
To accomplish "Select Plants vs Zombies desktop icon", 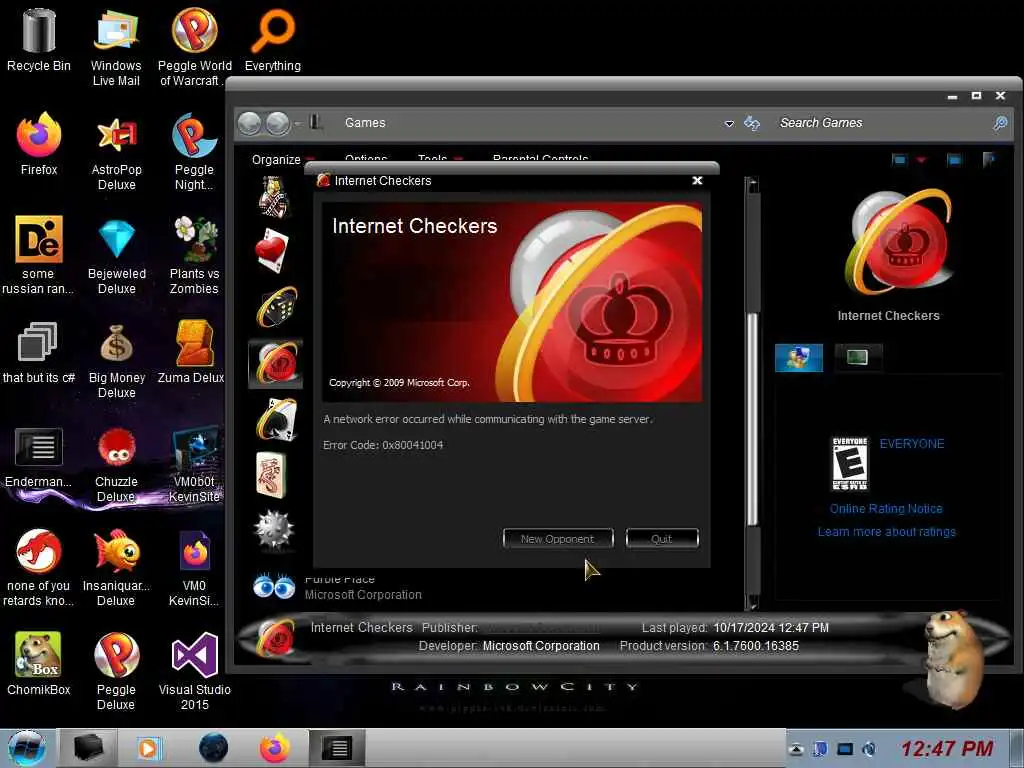I will tap(195, 255).
